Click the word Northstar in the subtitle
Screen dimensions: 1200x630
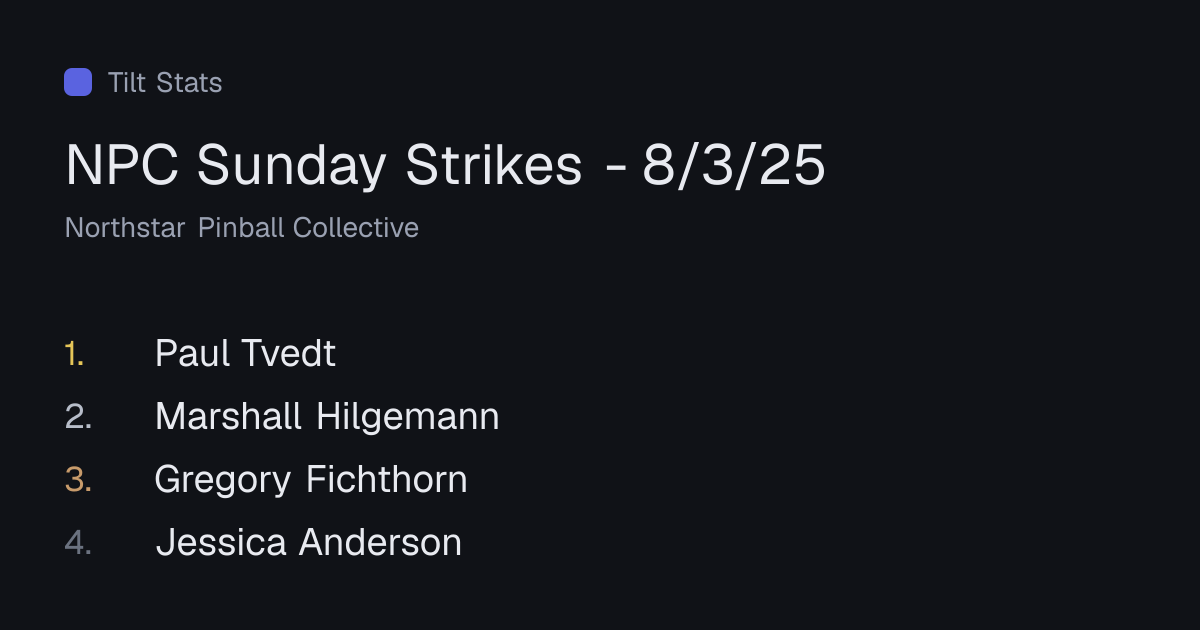(125, 228)
